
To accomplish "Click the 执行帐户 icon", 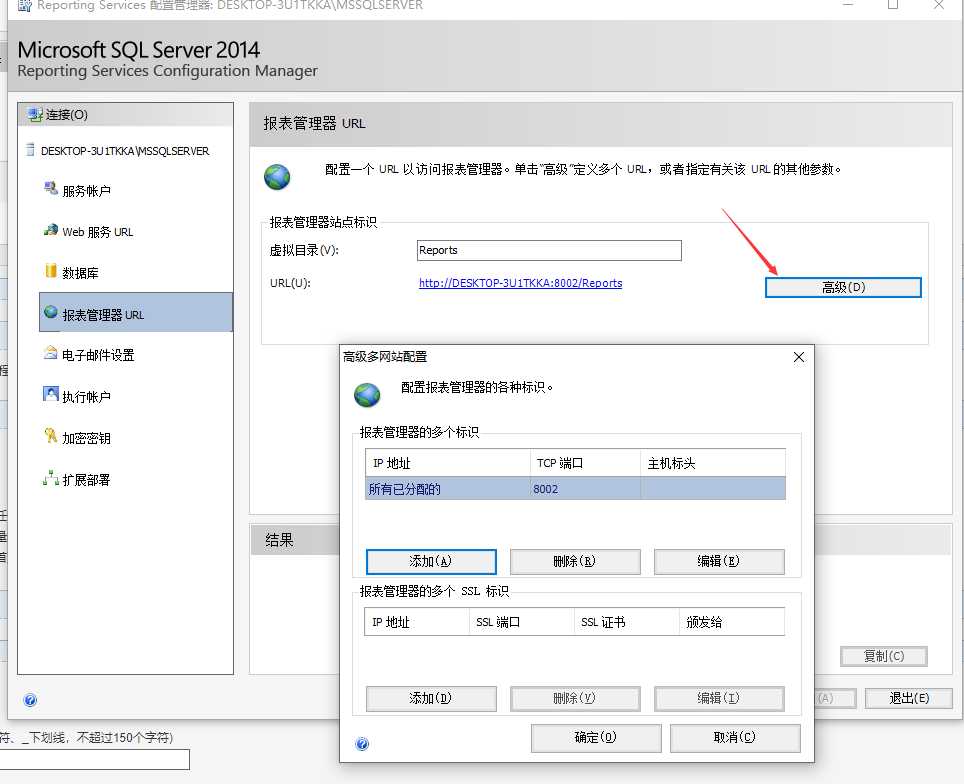I will 50,394.
